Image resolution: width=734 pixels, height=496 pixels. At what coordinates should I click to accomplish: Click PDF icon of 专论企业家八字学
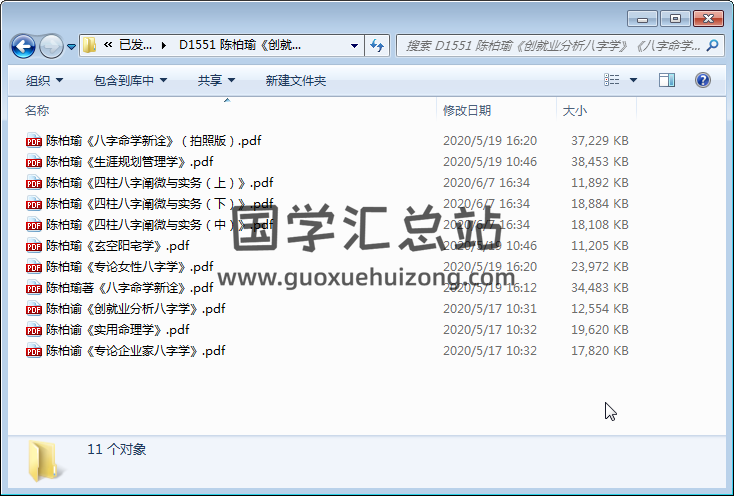pos(34,351)
